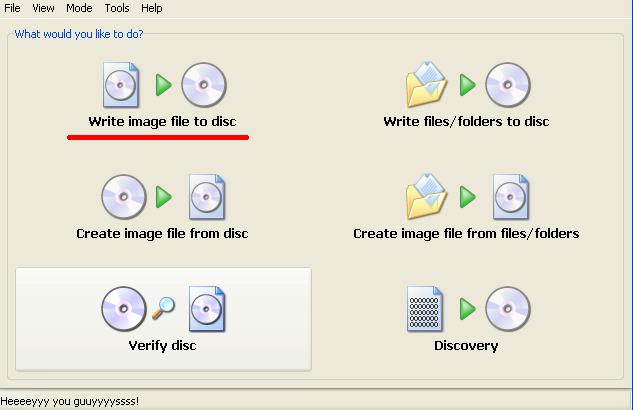The height and width of the screenshot is (410, 633).
Task: Click the Discovery label
Action: tap(466, 346)
